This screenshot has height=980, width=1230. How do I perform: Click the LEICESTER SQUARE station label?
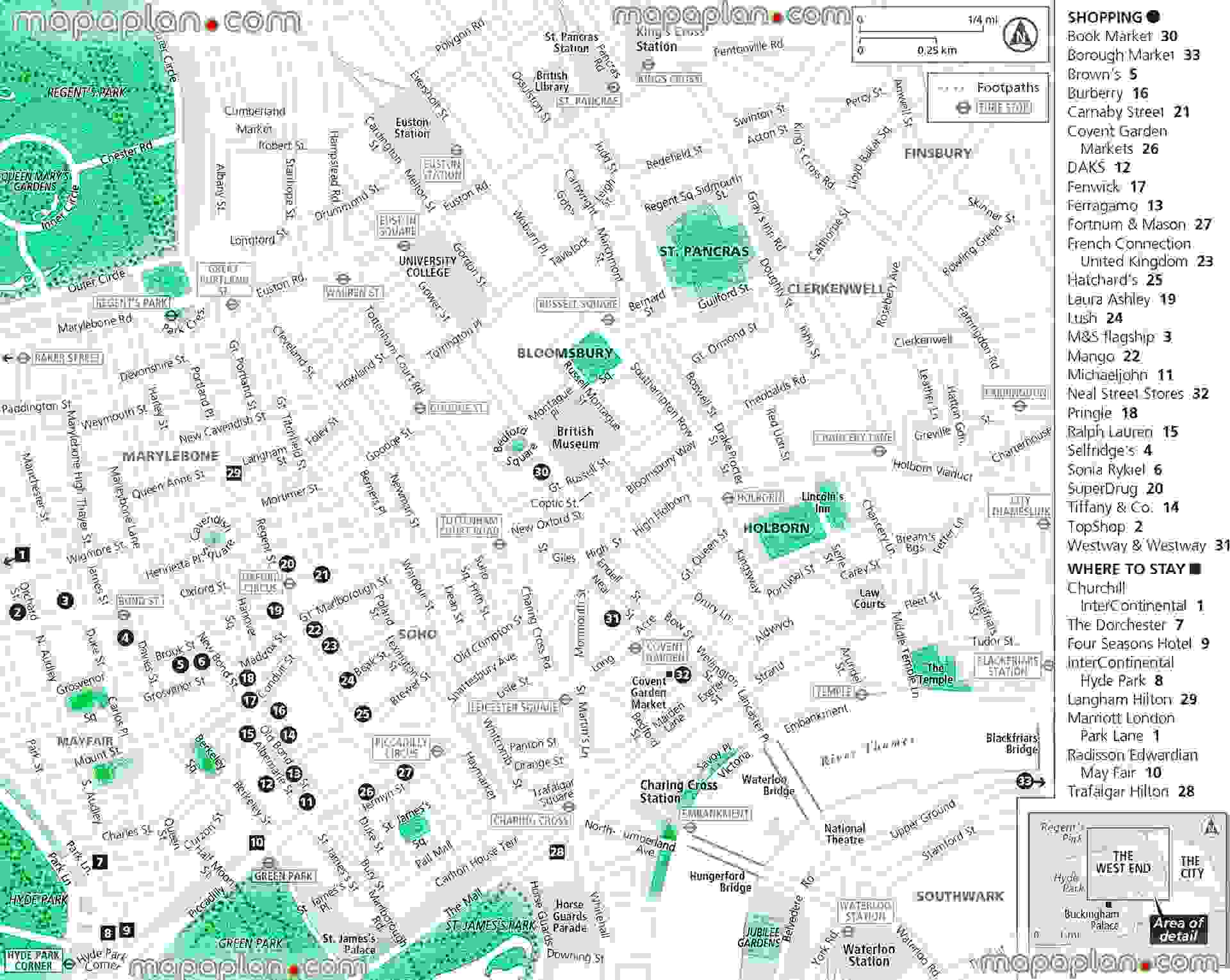tap(514, 707)
